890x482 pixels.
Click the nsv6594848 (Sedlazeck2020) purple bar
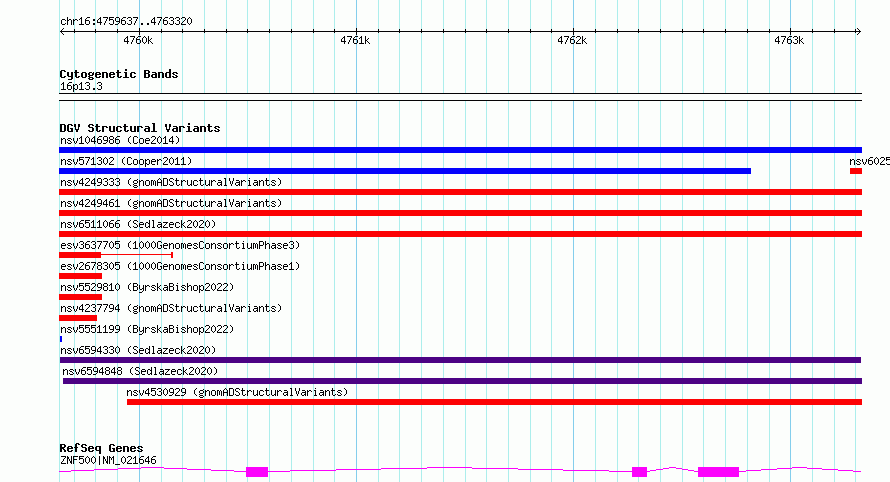tap(462, 381)
